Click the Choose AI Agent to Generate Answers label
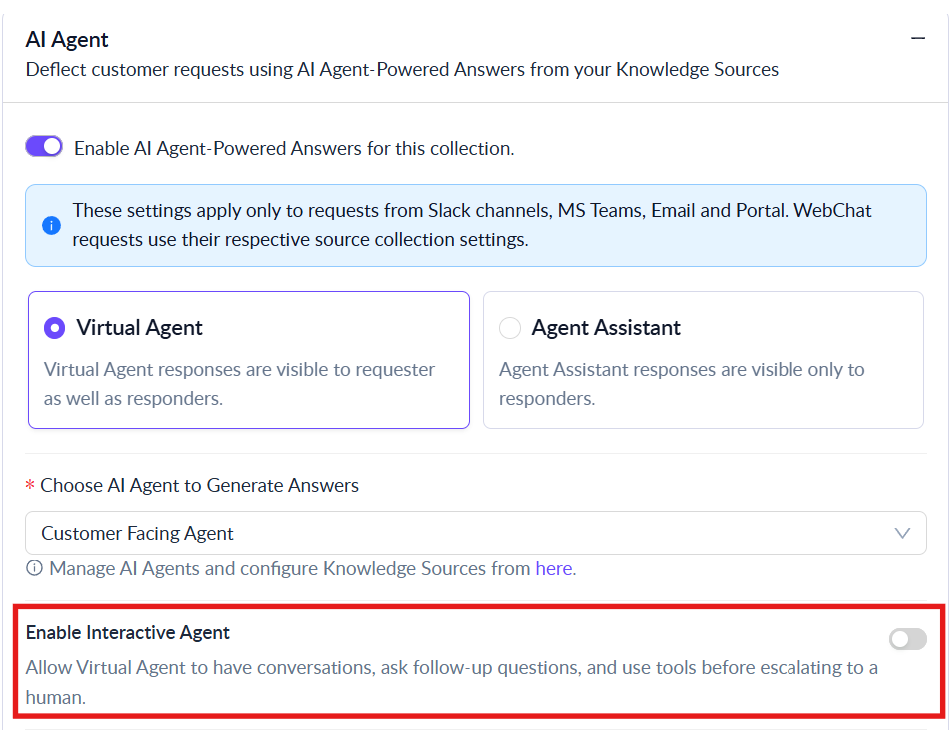Viewport: 950px width, 730px height. click(199, 485)
